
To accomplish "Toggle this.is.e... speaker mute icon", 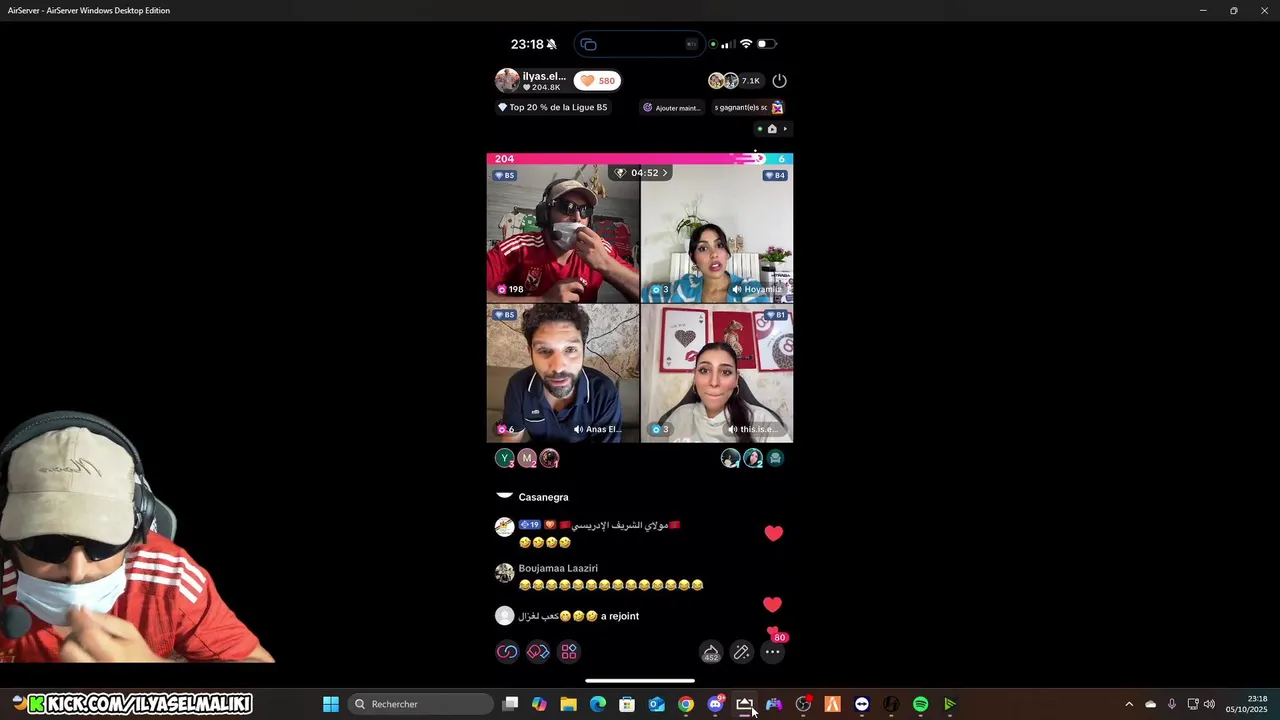I will point(732,429).
